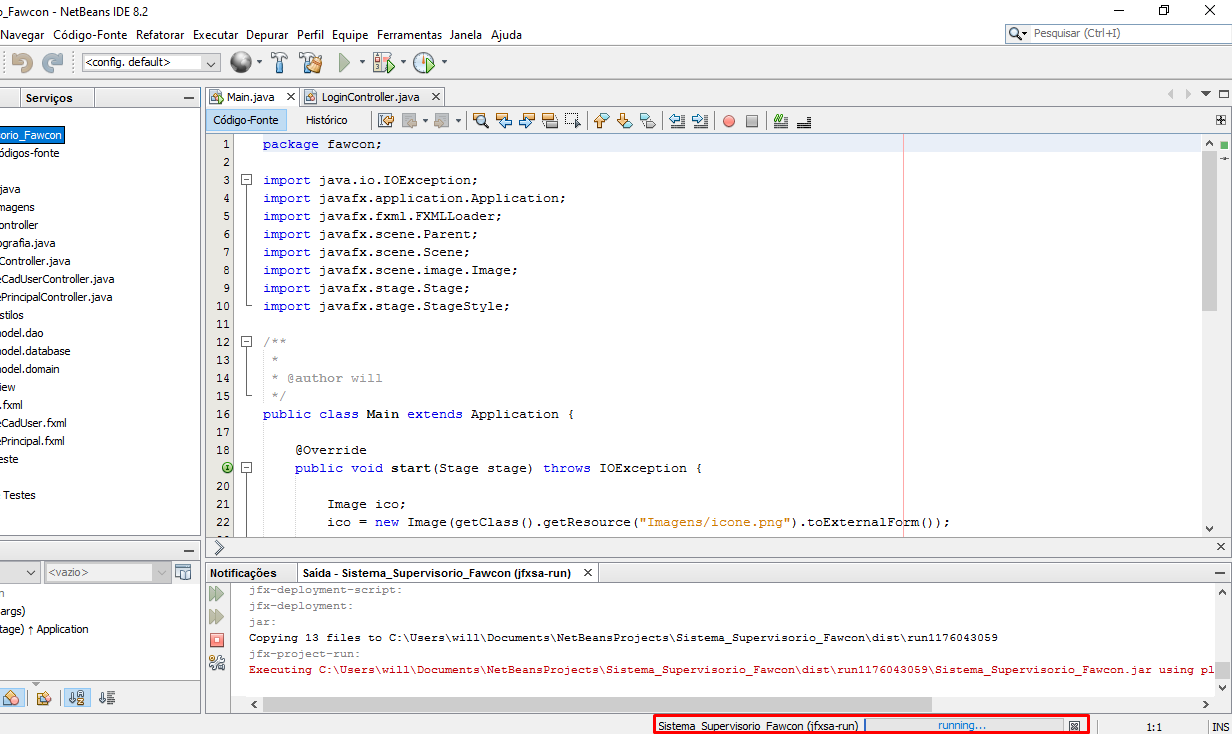Viewport: 1232px width, 734px height.
Task: Build the project using the hammer icon
Action: point(279,62)
